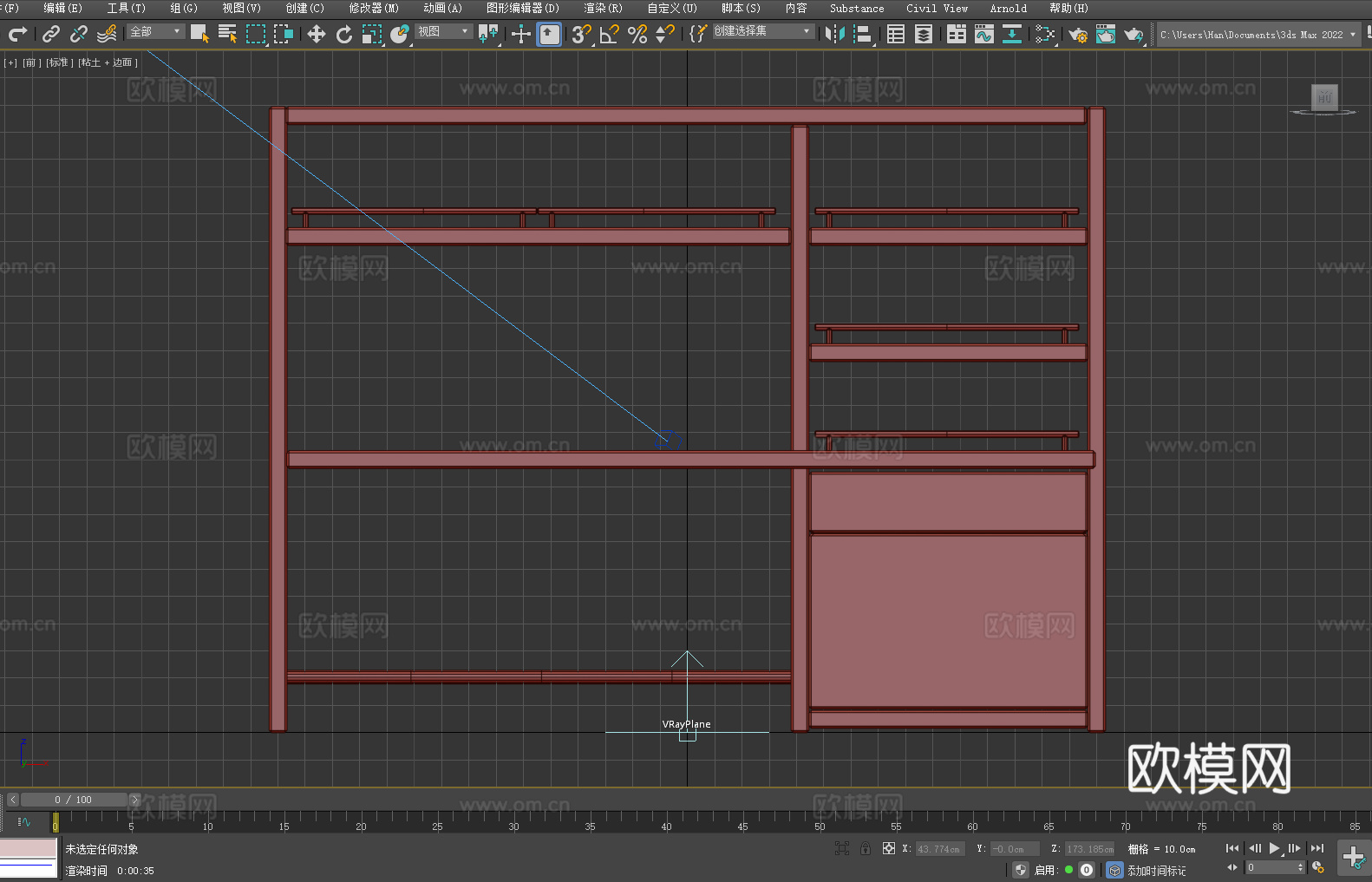1372x882 pixels.
Task: Activate the Select and Move tool
Action: (x=317, y=34)
